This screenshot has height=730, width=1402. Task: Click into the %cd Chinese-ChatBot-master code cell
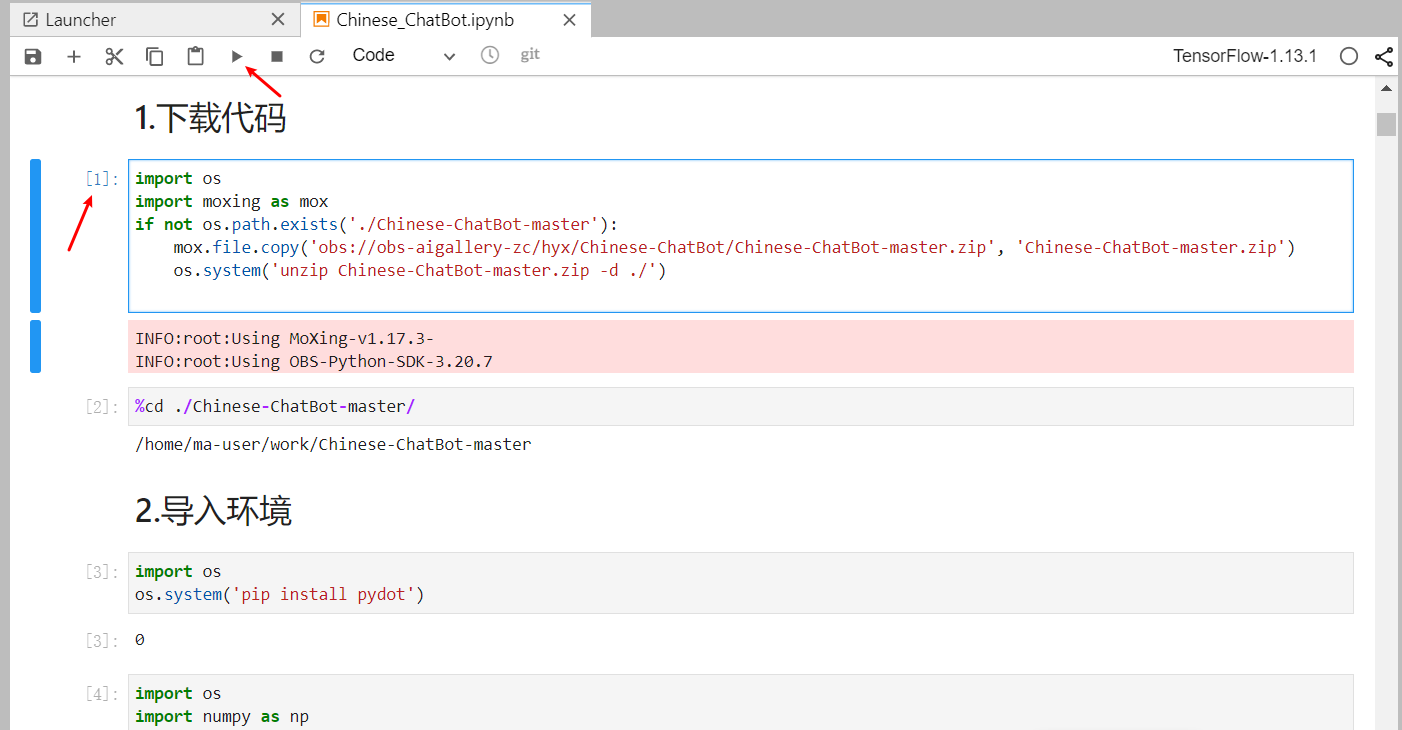[740, 407]
